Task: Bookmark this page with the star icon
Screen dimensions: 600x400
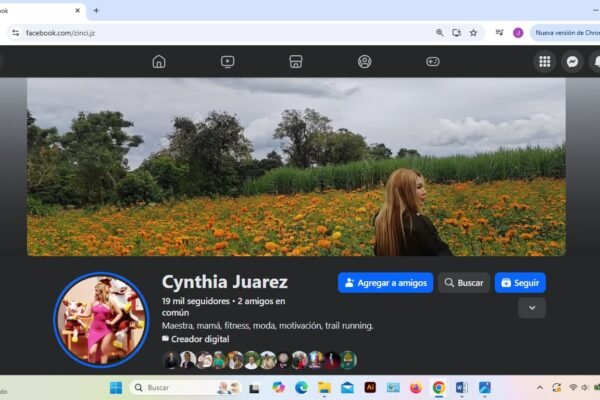Action: point(473,32)
